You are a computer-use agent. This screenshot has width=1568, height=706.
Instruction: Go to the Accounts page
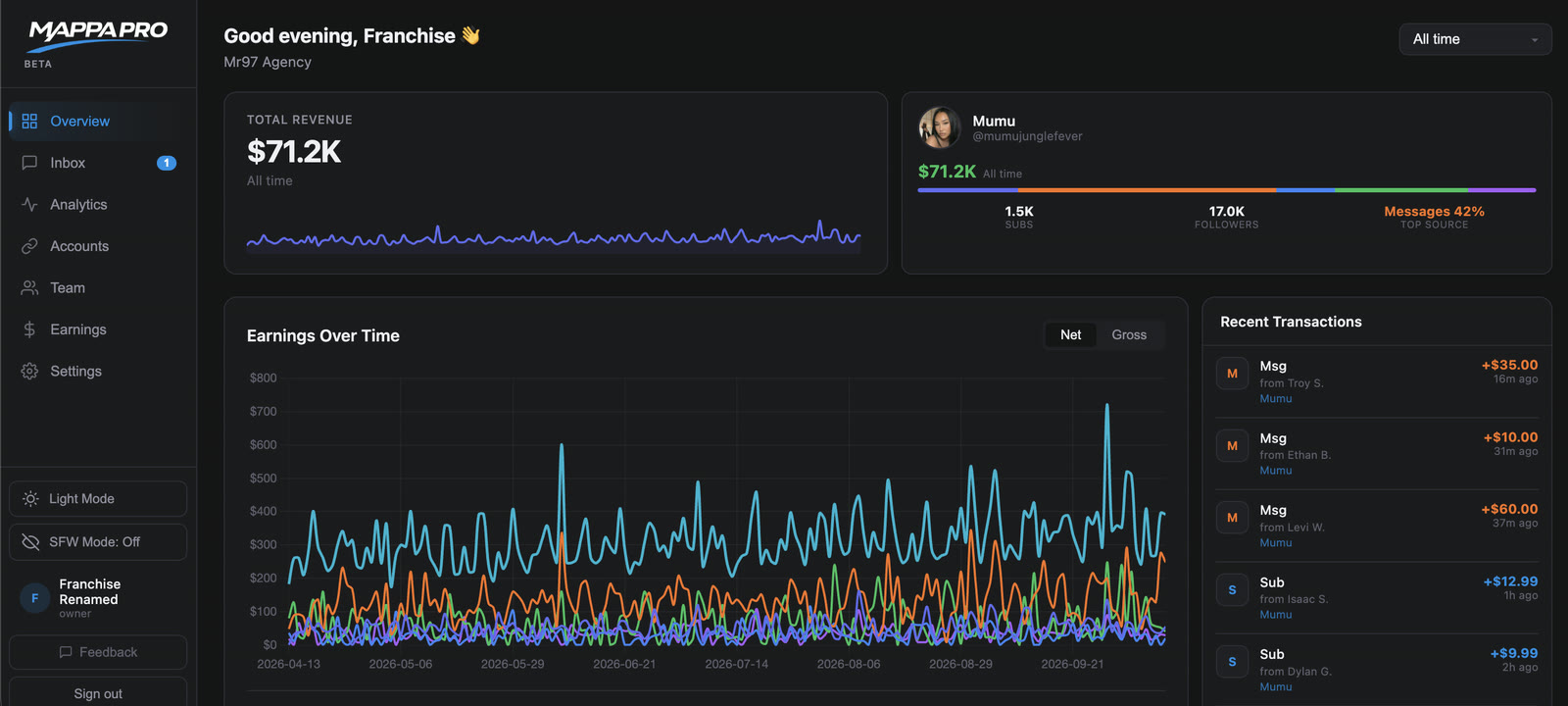(x=98, y=246)
